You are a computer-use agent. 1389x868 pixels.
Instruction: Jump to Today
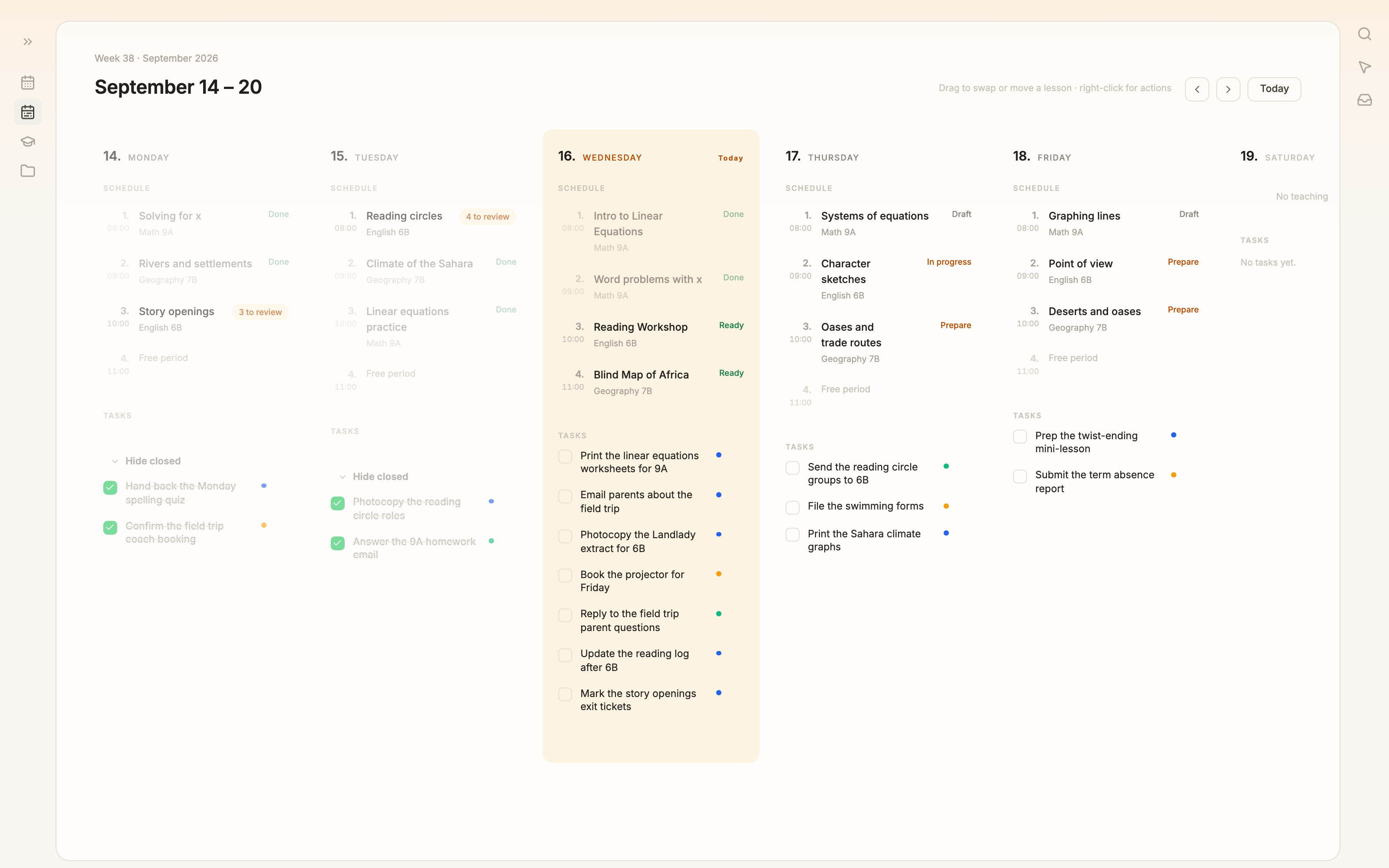pyautogui.click(x=1274, y=89)
